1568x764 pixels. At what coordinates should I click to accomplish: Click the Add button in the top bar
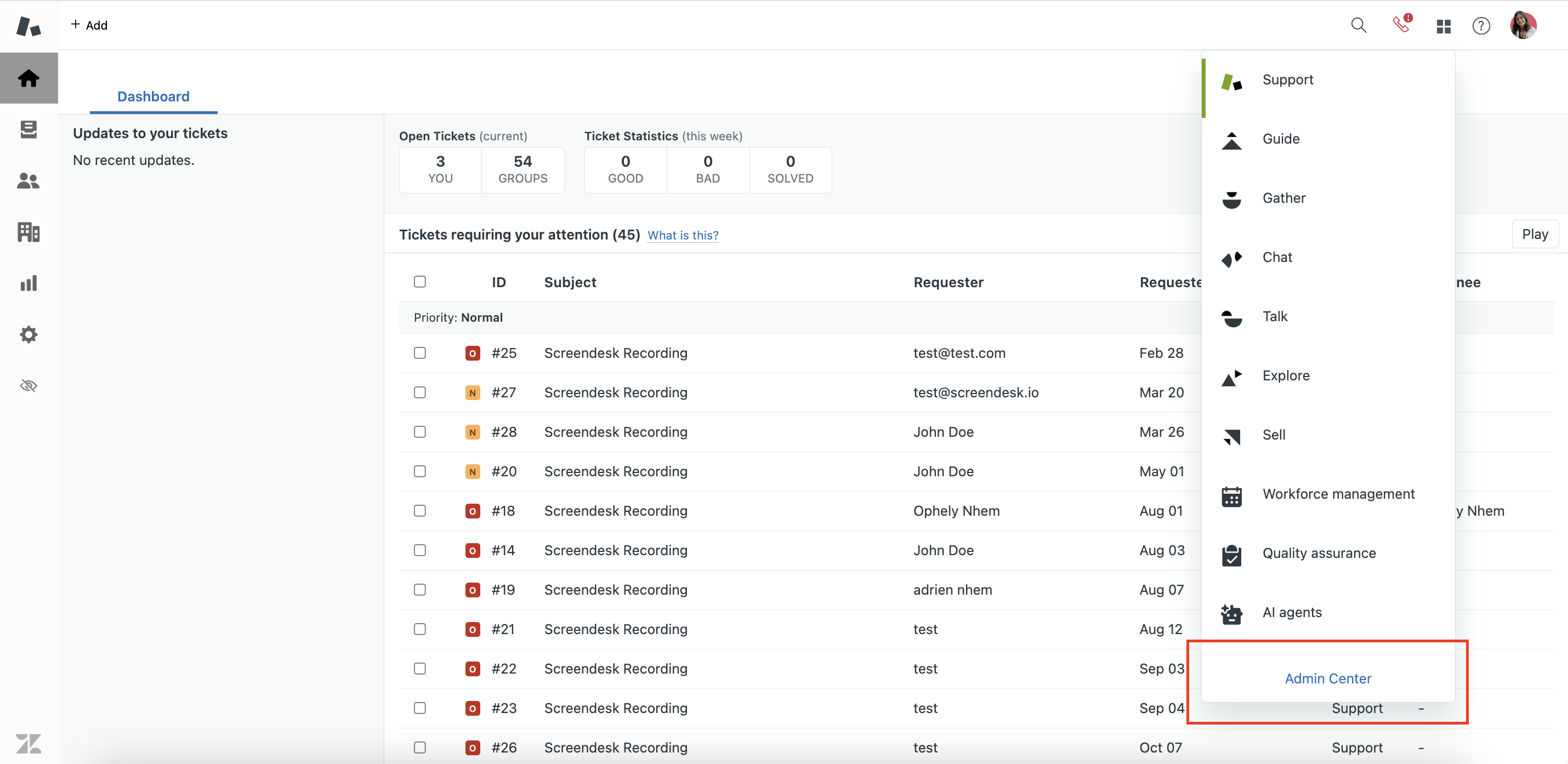[x=89, y=25]
